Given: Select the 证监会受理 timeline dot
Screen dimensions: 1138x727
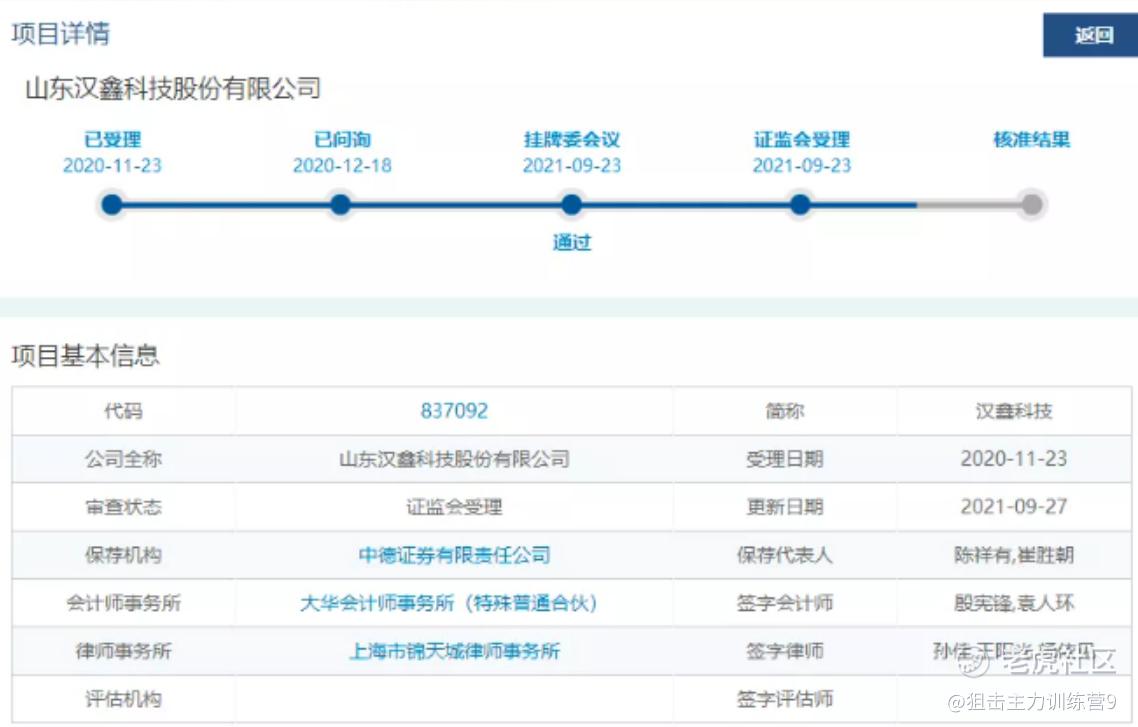Looking at the screenshot, I should (x=801, y=205).
